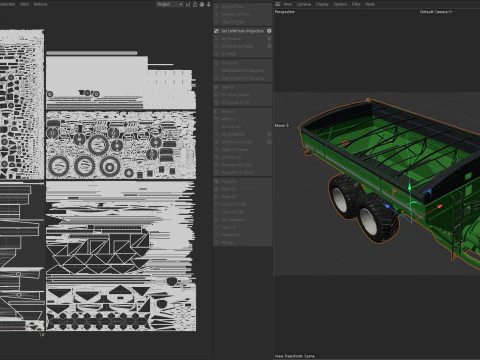Open settings gear for Set UVW from Projection
The width and height of the screenshot is (480, 360).
pos(269,31)
